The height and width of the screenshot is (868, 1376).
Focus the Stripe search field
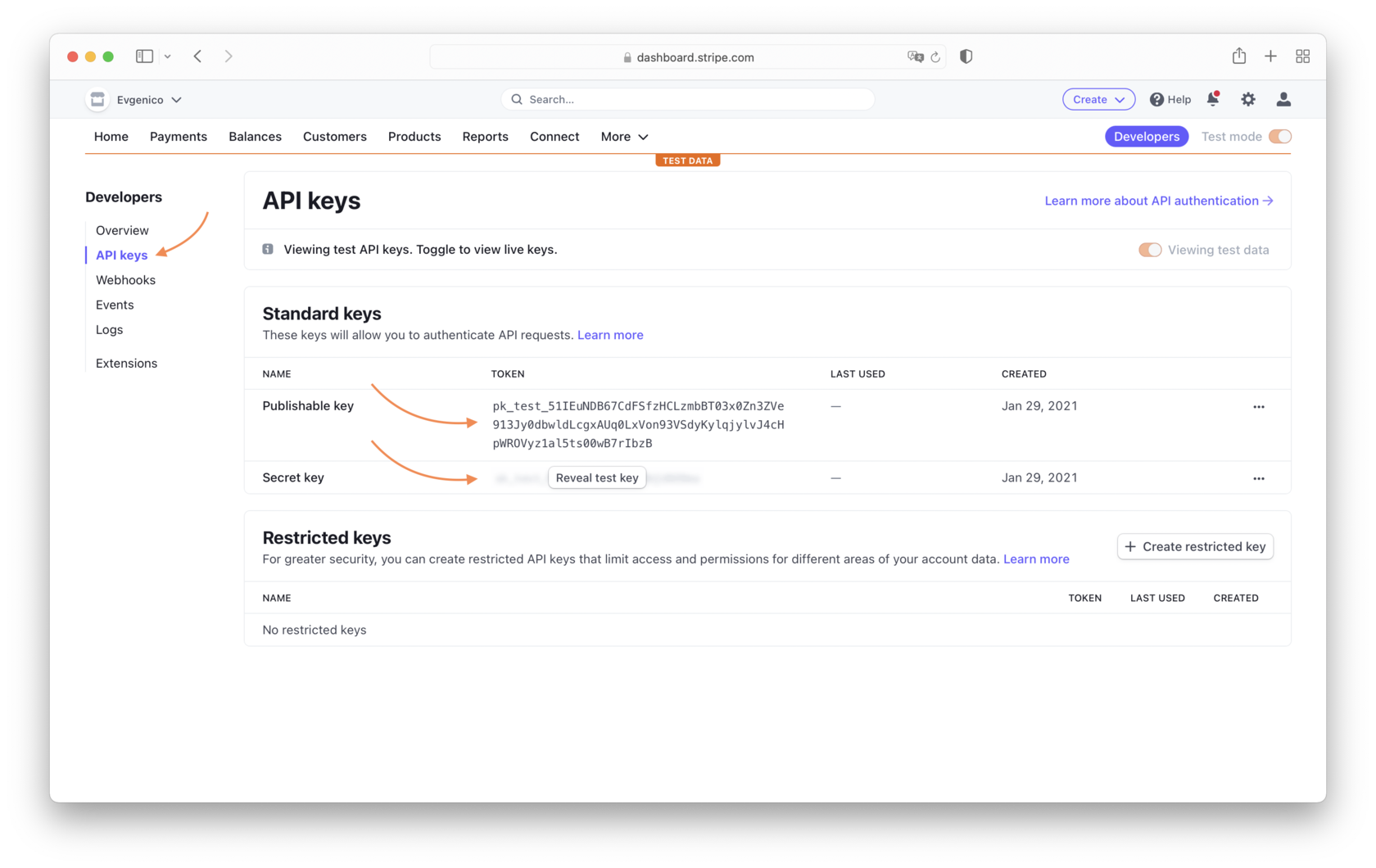pos(687,99)
